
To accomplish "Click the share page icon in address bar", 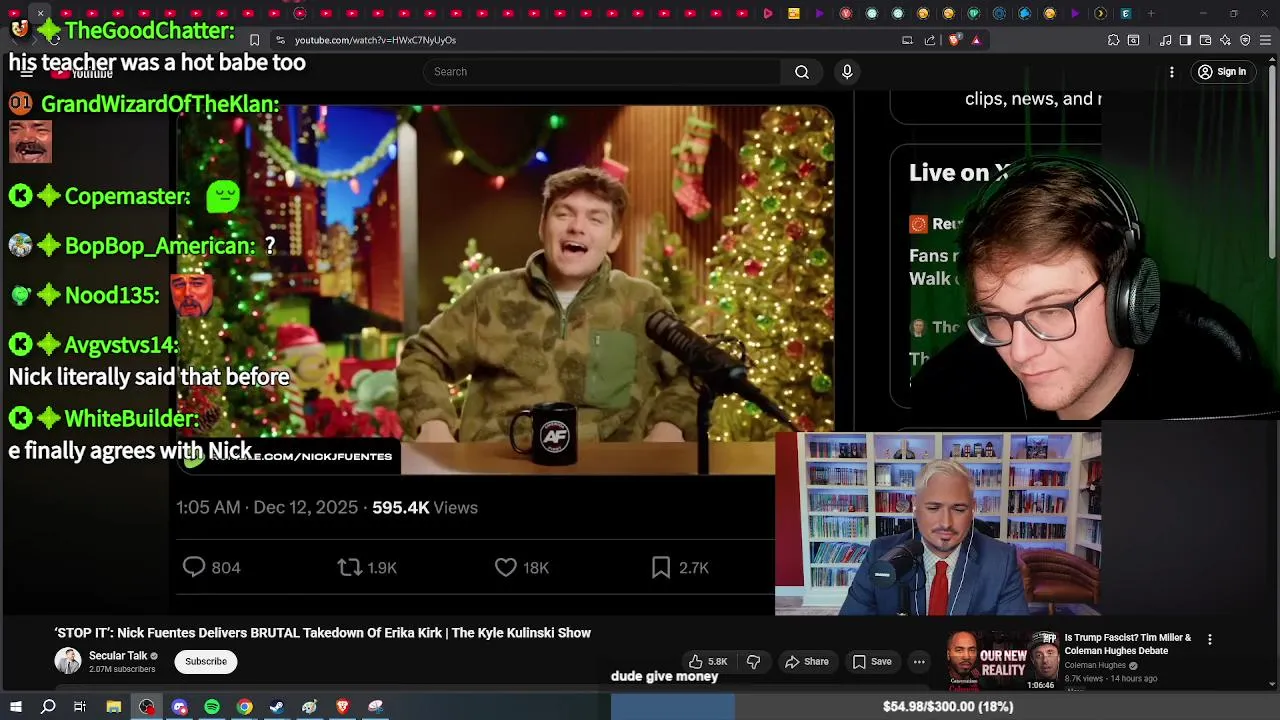I will [x=930, y=40].
